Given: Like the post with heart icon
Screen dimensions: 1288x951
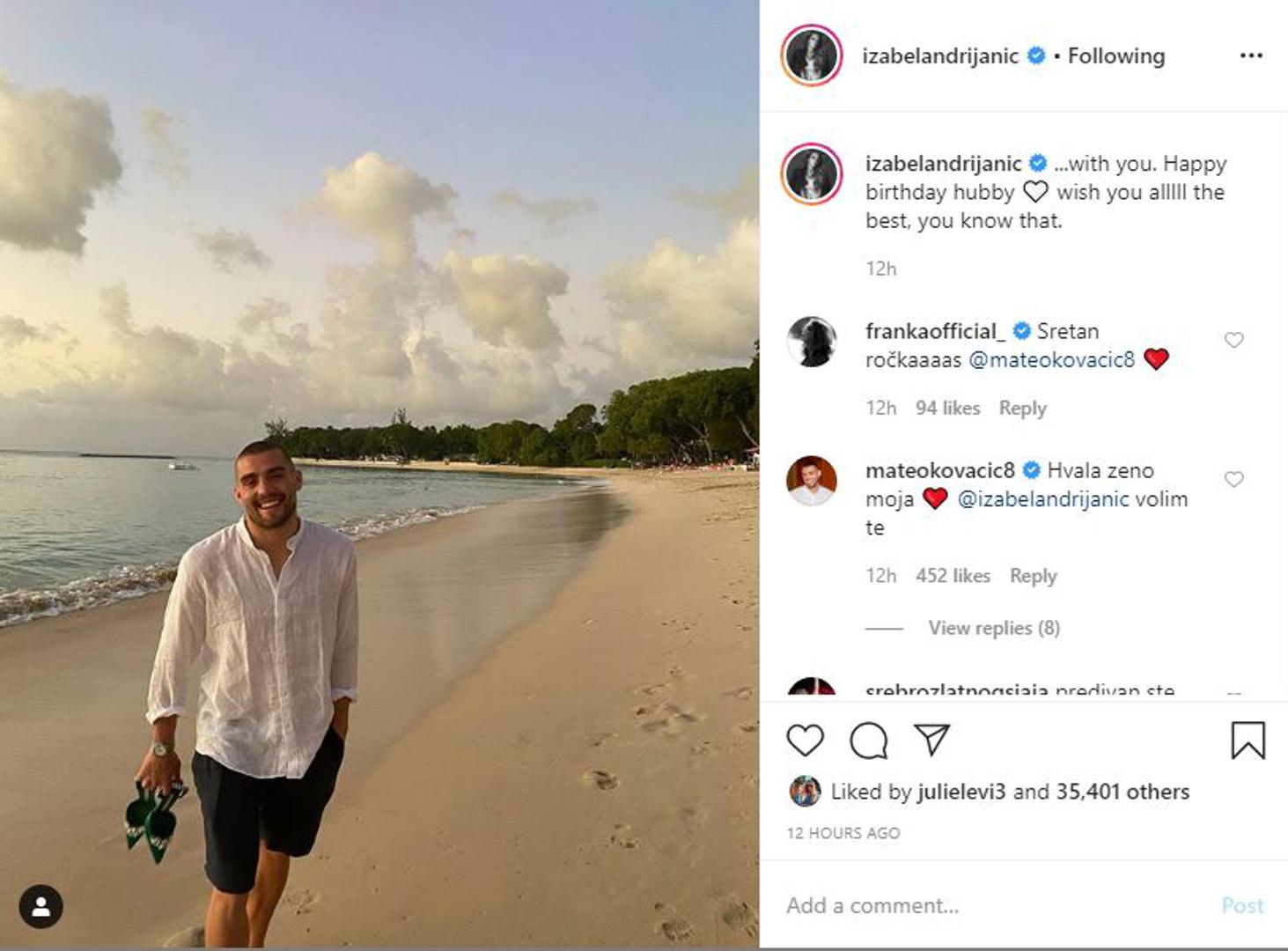Looking at the screenshot, I should tap(805, 741).
